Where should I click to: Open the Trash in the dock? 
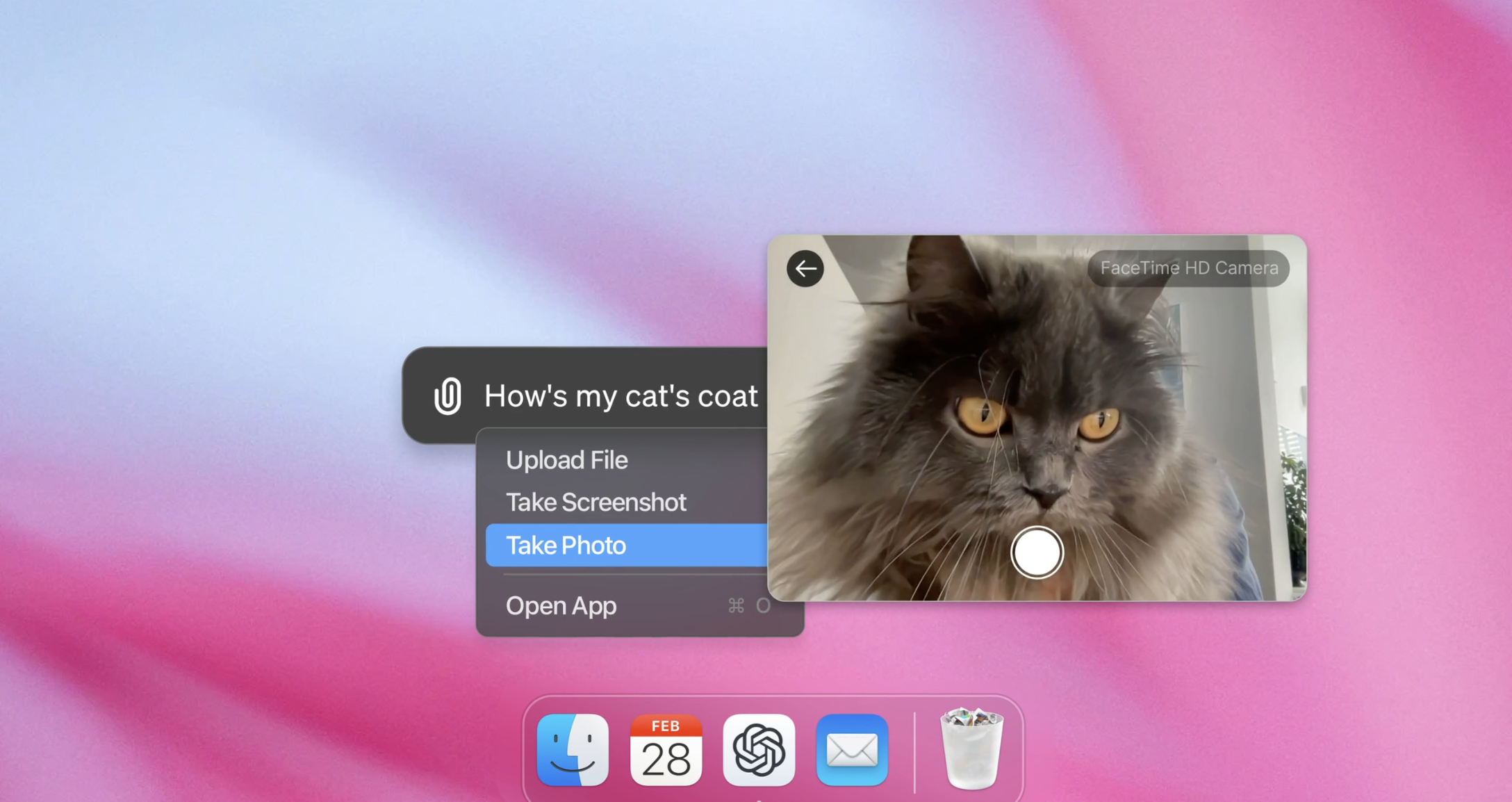pos(971,748)
